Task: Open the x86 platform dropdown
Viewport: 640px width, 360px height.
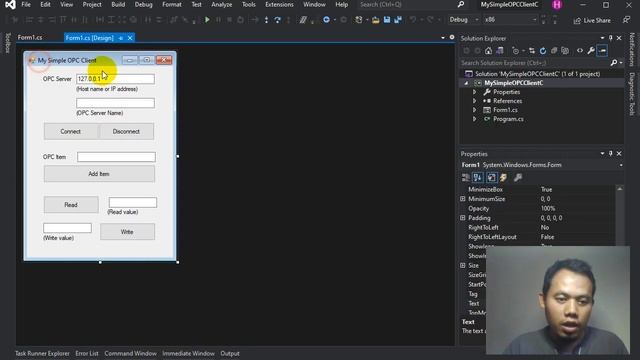Action: click(x=510, y=20)
